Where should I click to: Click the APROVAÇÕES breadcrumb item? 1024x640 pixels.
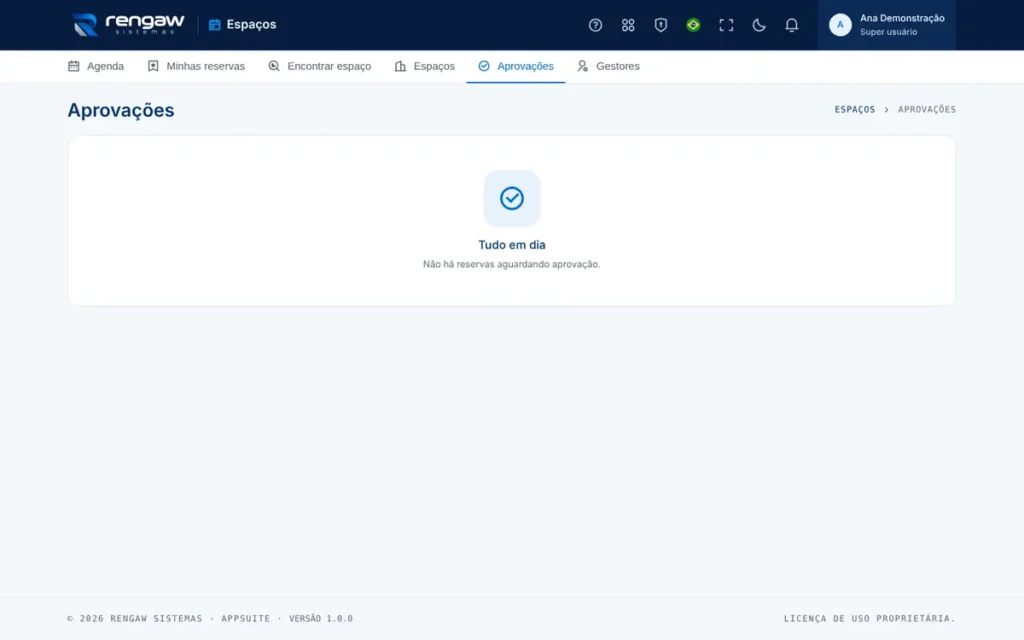click(x=926, y=110)
